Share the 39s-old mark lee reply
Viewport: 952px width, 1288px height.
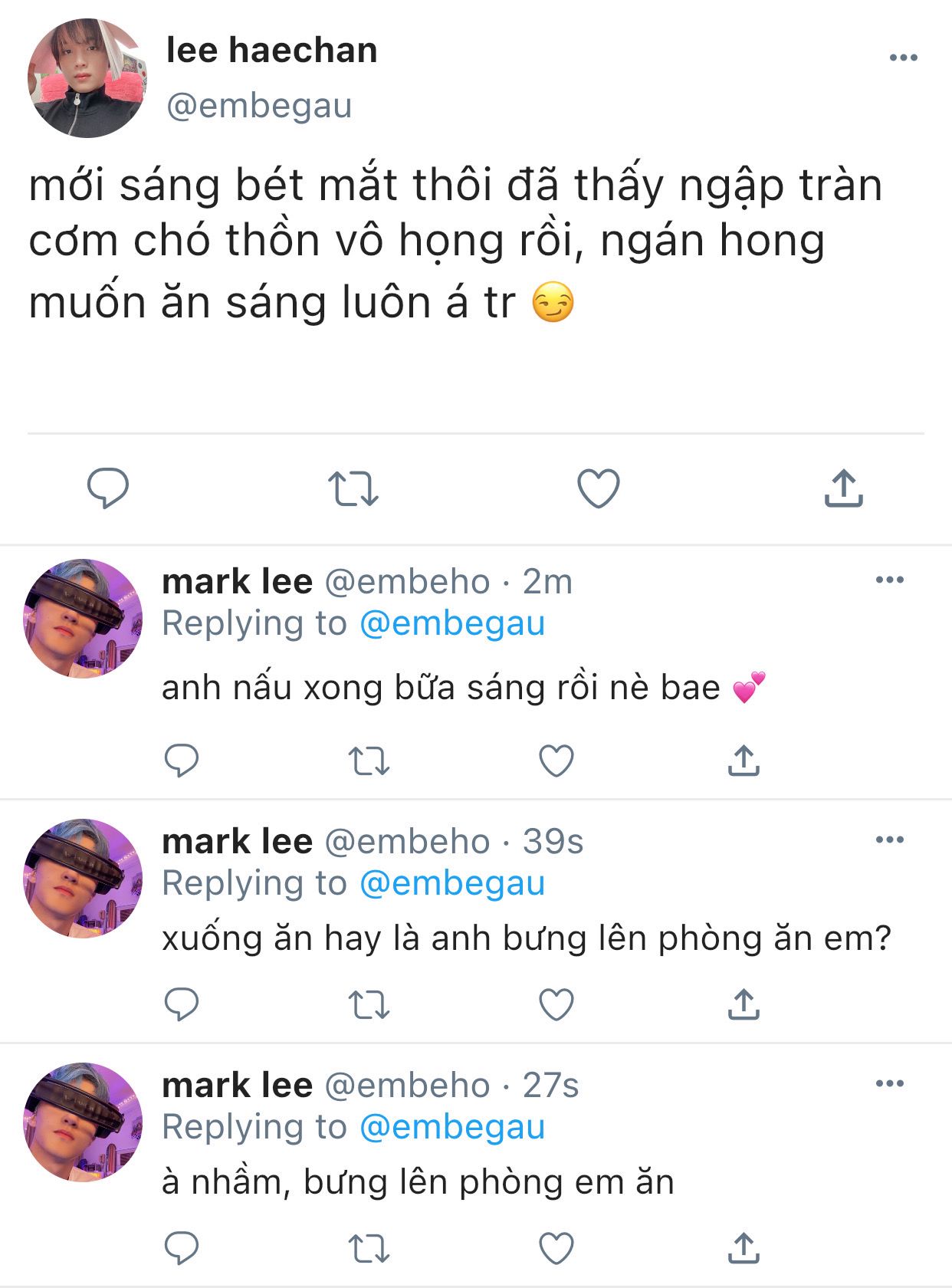pos(743,1004)
